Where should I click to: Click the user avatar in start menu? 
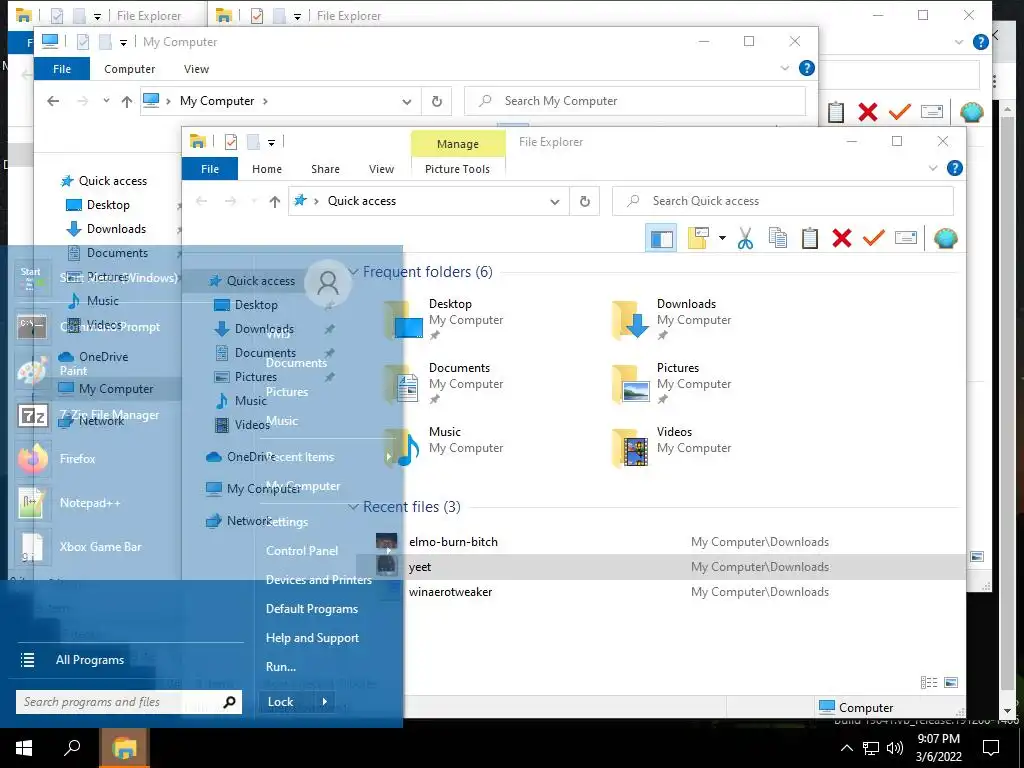(x=327, y=283)
